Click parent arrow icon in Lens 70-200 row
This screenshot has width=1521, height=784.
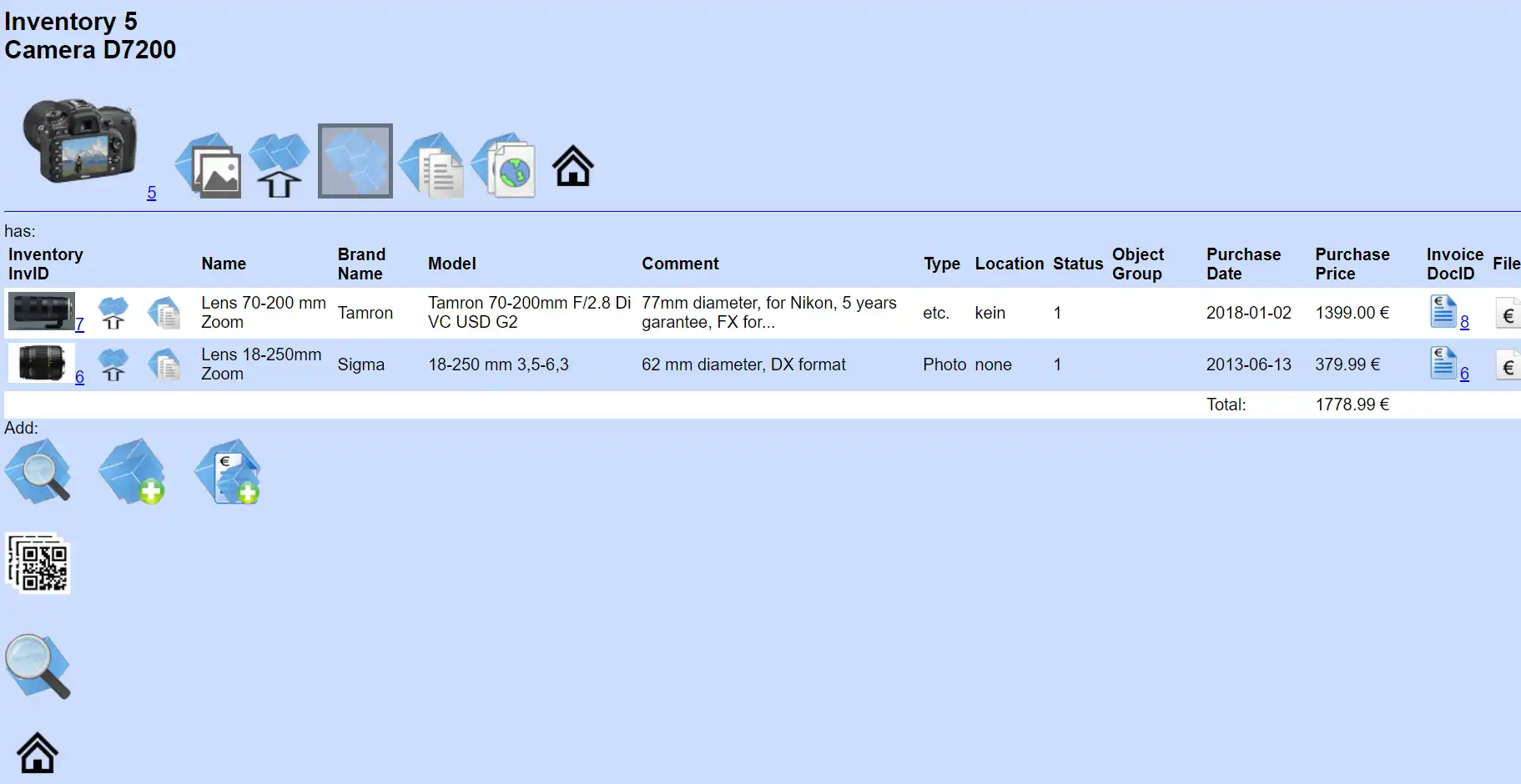(113, 313)
